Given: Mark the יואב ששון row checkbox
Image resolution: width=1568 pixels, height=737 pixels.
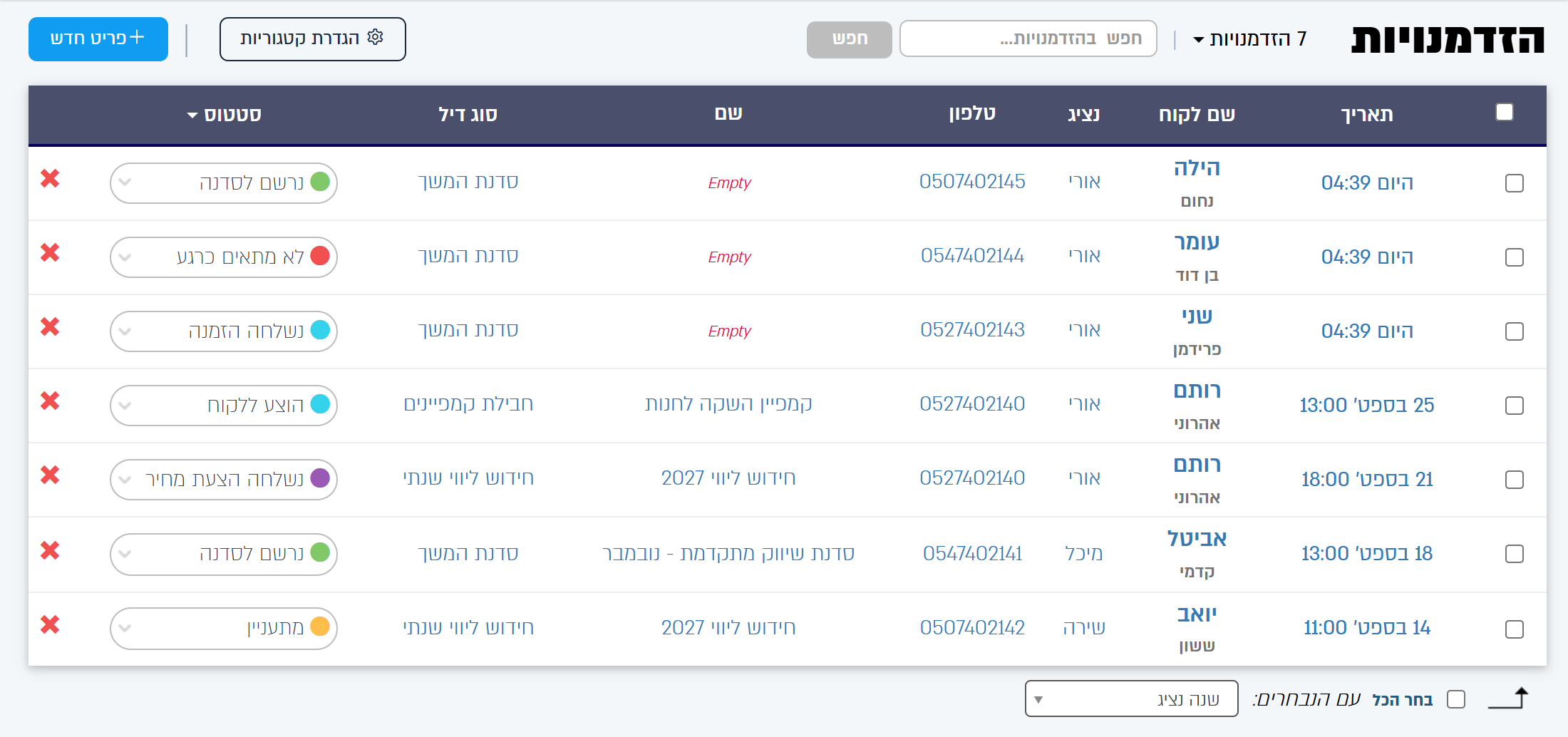Looking at the screenshot, I should click(1515, 629).
